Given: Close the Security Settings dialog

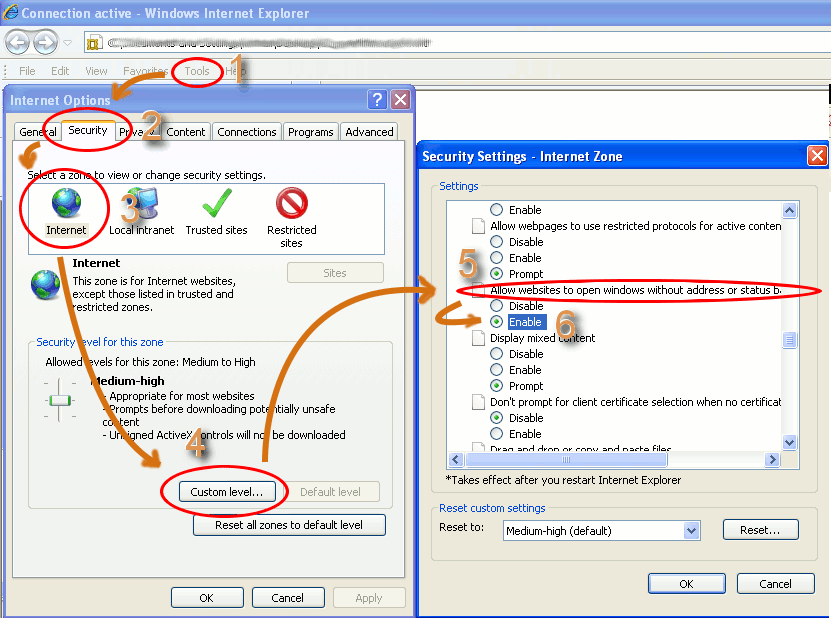Looking at the screenshot, I should coord(817,156).
